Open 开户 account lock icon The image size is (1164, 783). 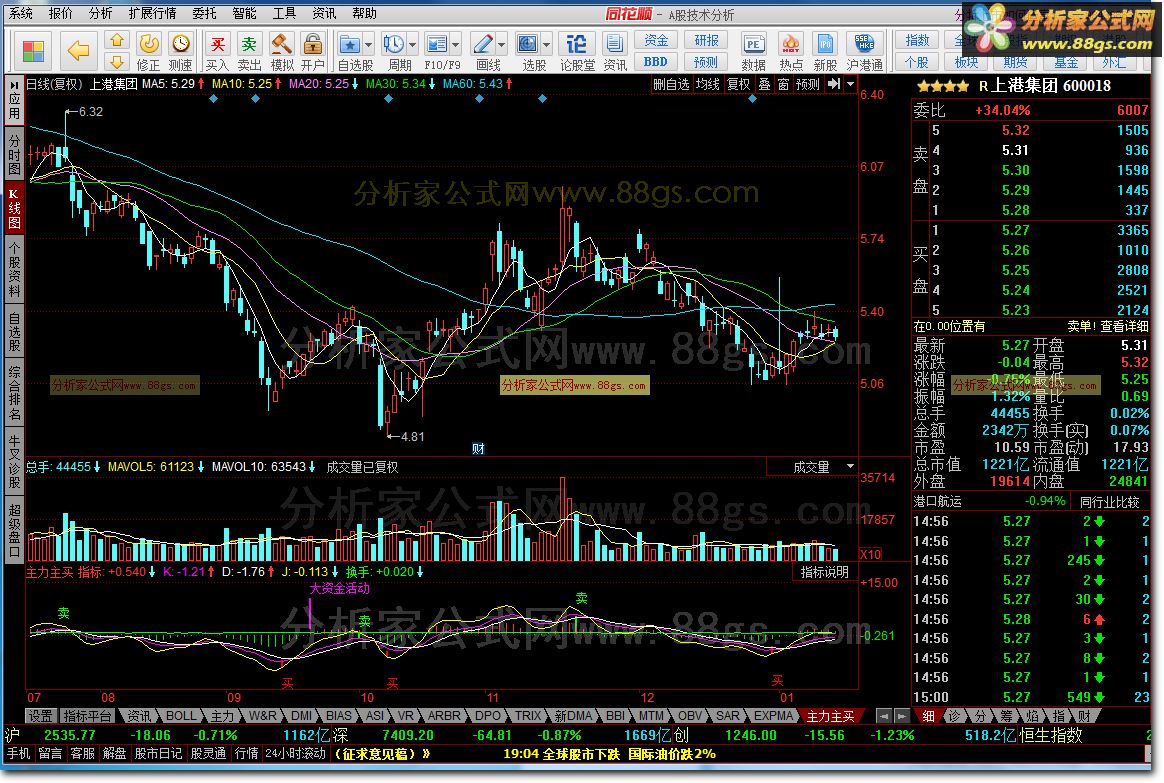click(x=313, y=51)
